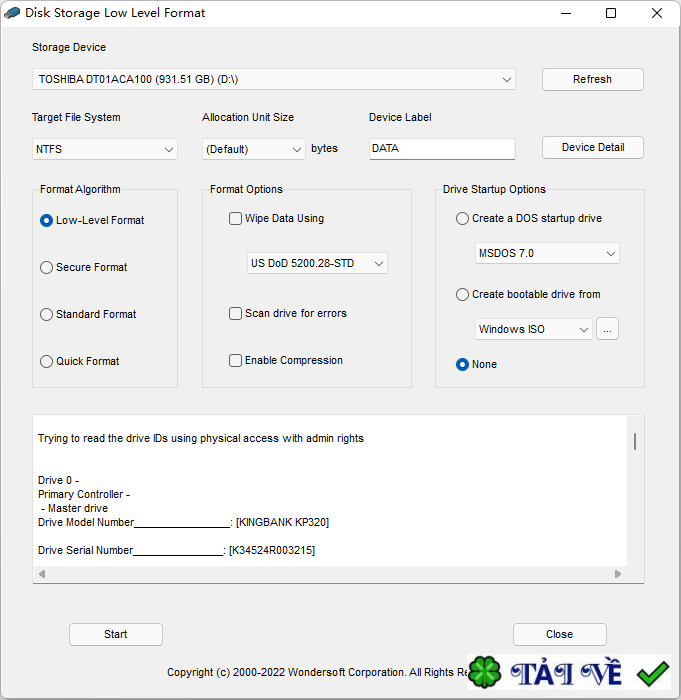Click the Close button
The image size is (681, 700).
click(560, 634)
